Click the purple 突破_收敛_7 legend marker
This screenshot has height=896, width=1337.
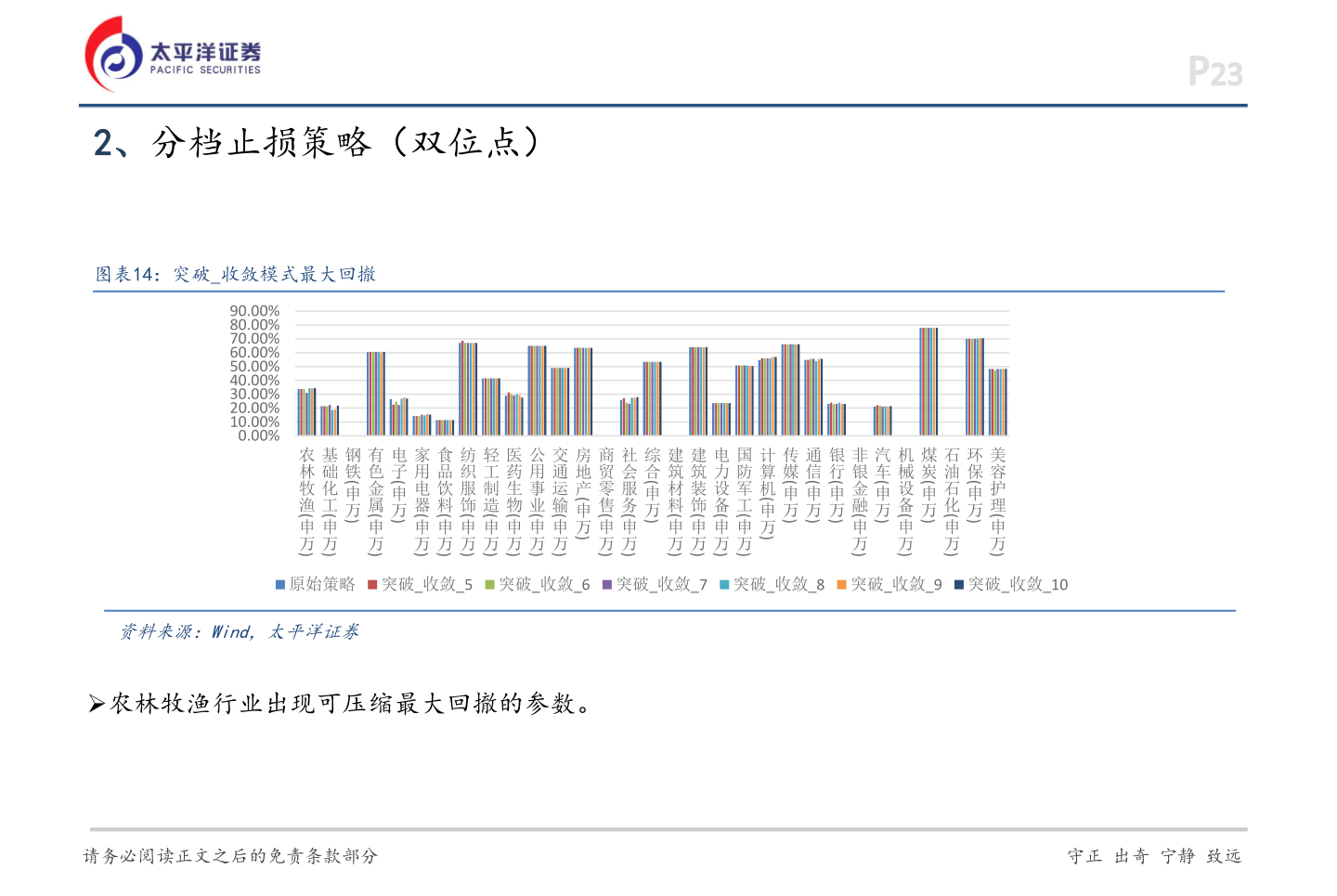[x=607, y=585]
